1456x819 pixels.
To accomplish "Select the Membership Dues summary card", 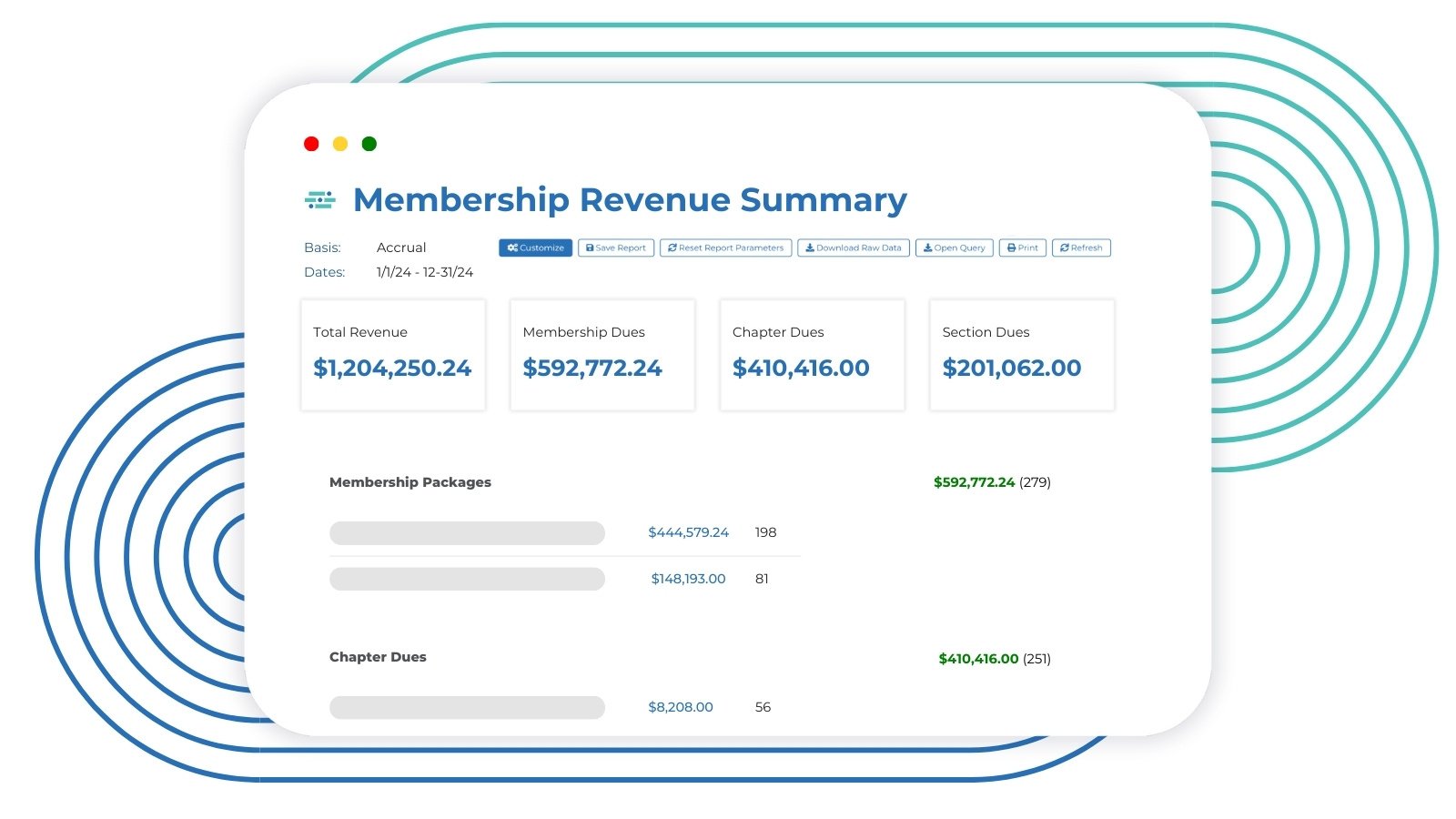I will click(602, 355).
